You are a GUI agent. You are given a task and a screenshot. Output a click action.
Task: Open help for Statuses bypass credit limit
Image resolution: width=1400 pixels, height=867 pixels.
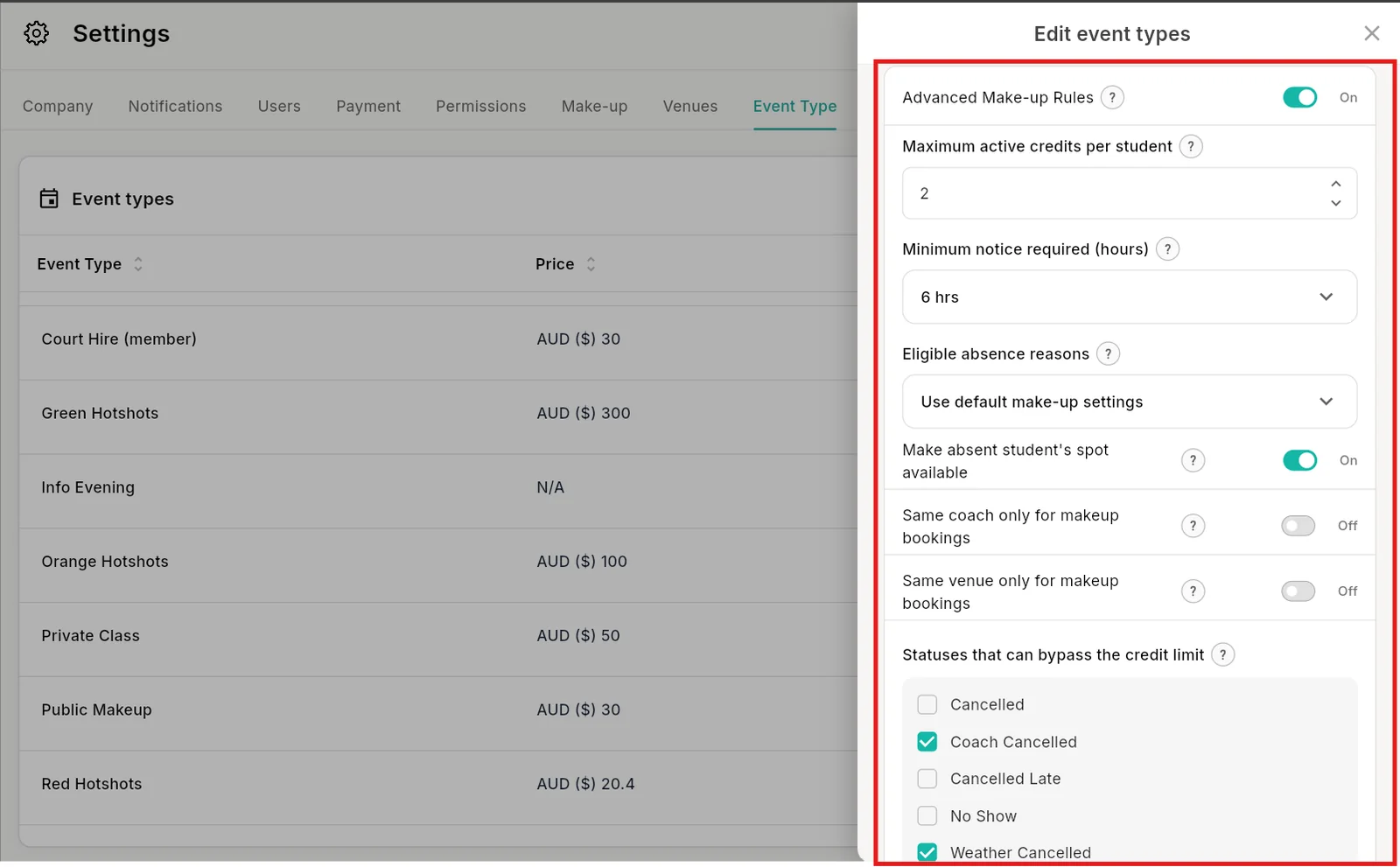(1223, 654)
